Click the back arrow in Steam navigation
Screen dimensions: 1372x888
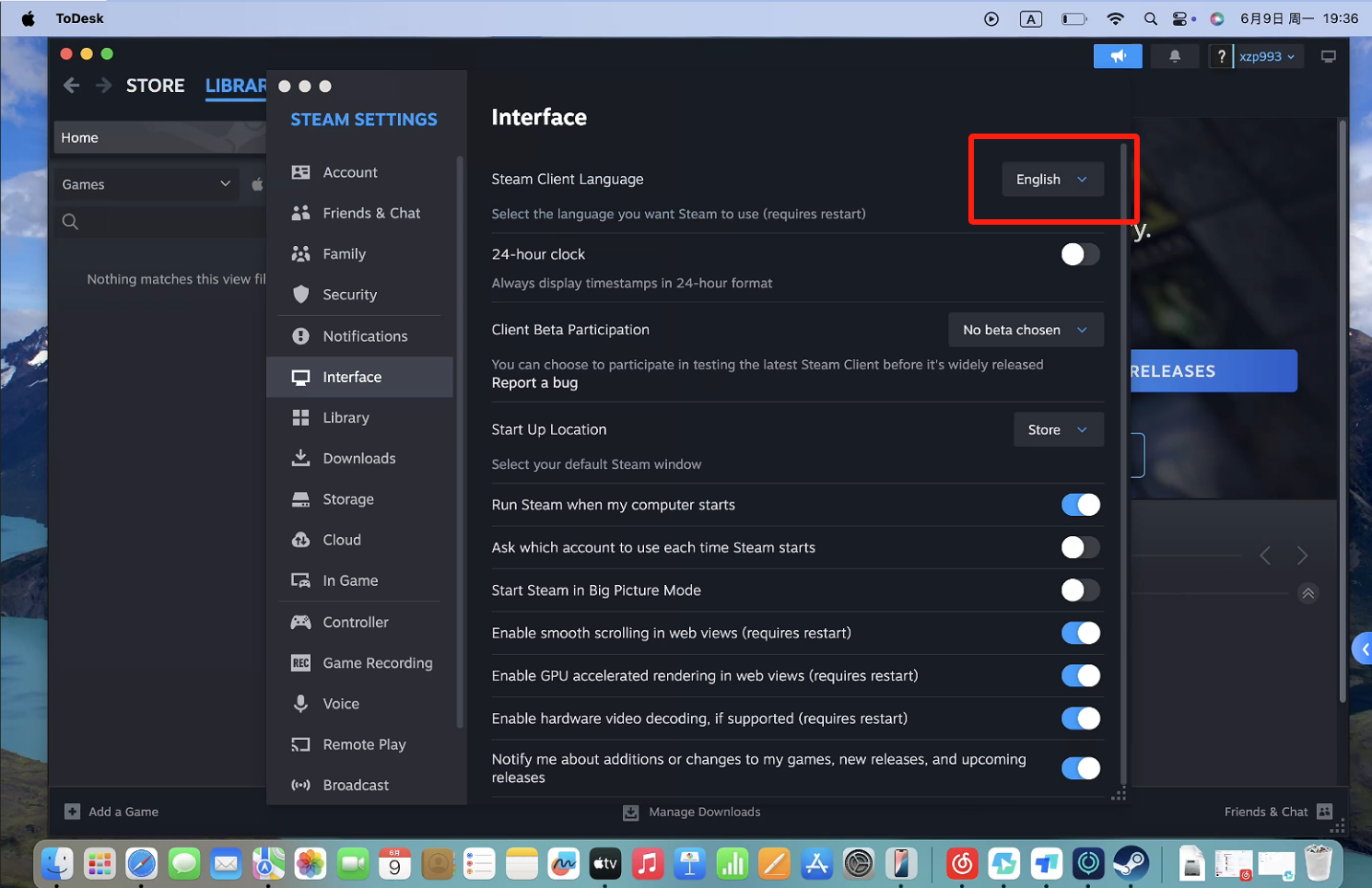(x=71, y=86)
